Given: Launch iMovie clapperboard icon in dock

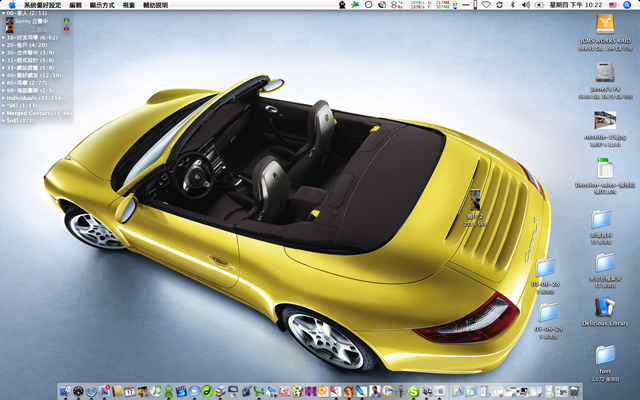Looking at the screenshot, I should (181, 391).
